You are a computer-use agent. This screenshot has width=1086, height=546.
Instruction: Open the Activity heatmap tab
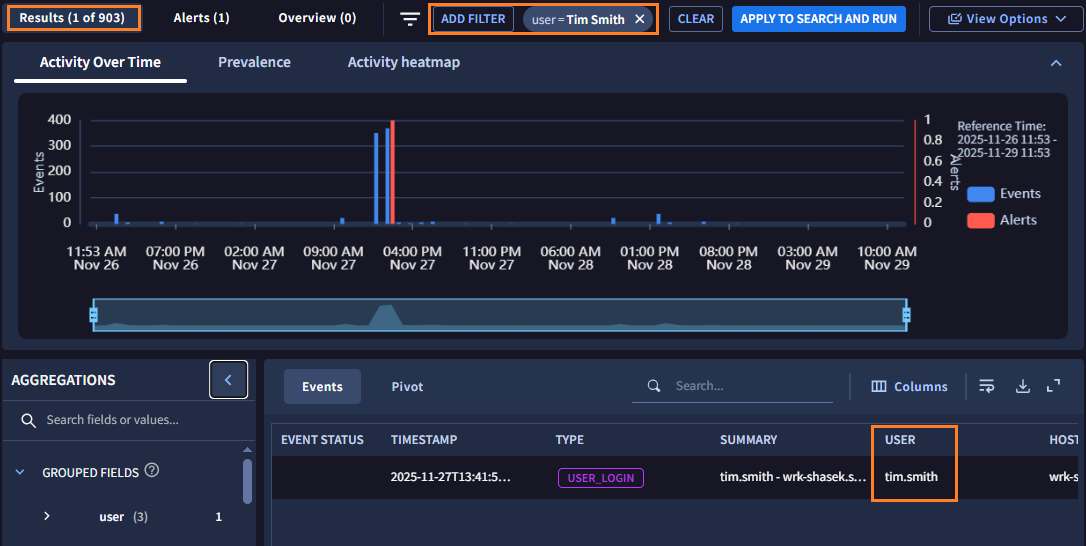(x=403, y=62)
